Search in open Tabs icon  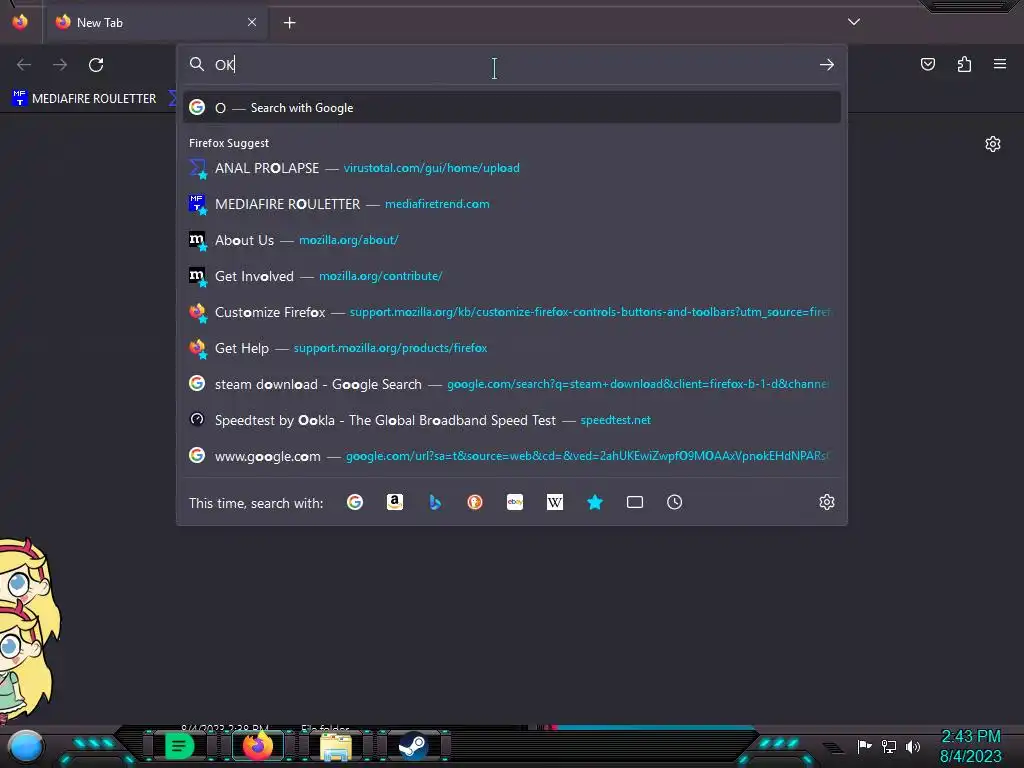[x=635, y=502]
